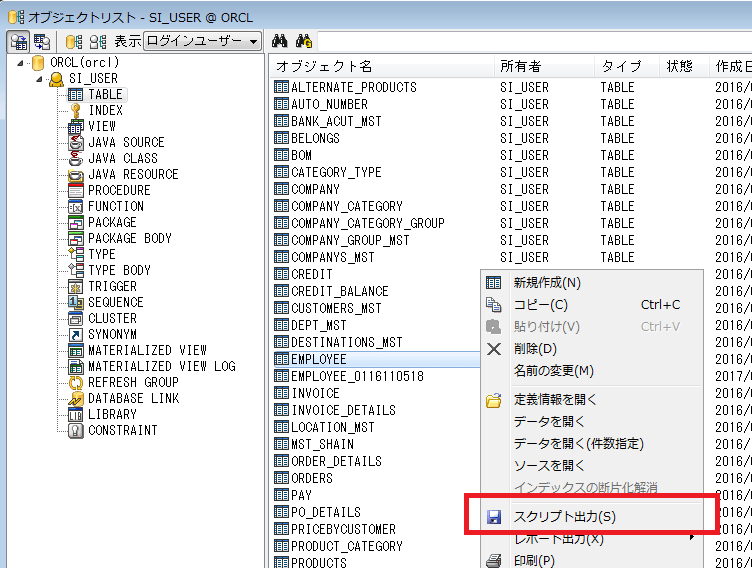Viewport: 752px width, 568px height.
Task: Choose スクリプト出力(S) from context menu
Action: [564, 517]
